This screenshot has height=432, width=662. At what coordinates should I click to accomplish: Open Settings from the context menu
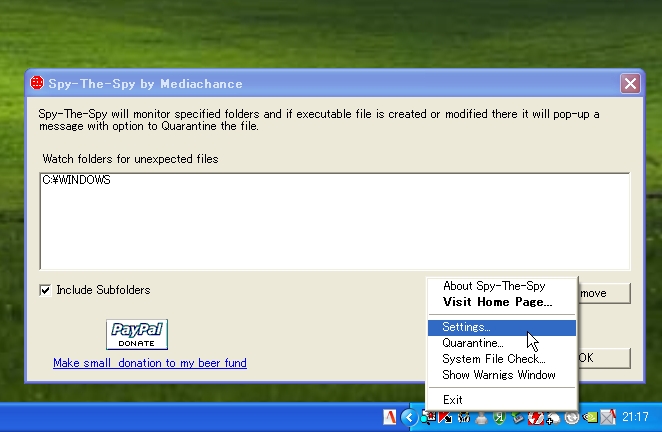tap(502, 328)
